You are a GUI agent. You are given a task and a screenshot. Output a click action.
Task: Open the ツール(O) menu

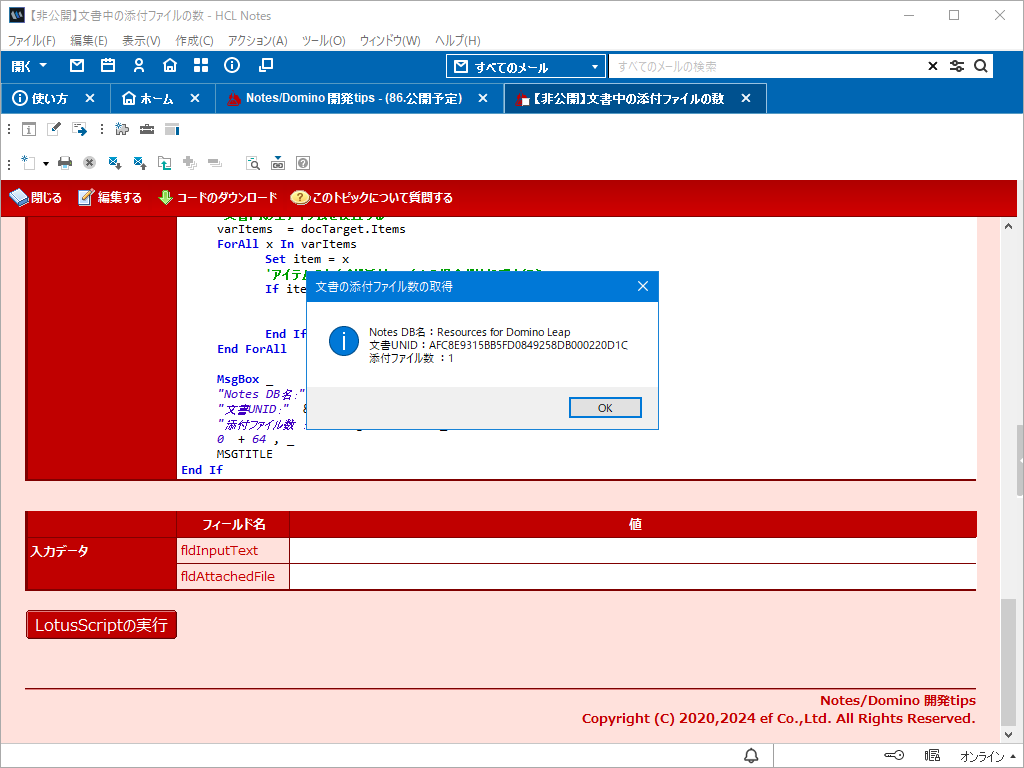[323, 41]
